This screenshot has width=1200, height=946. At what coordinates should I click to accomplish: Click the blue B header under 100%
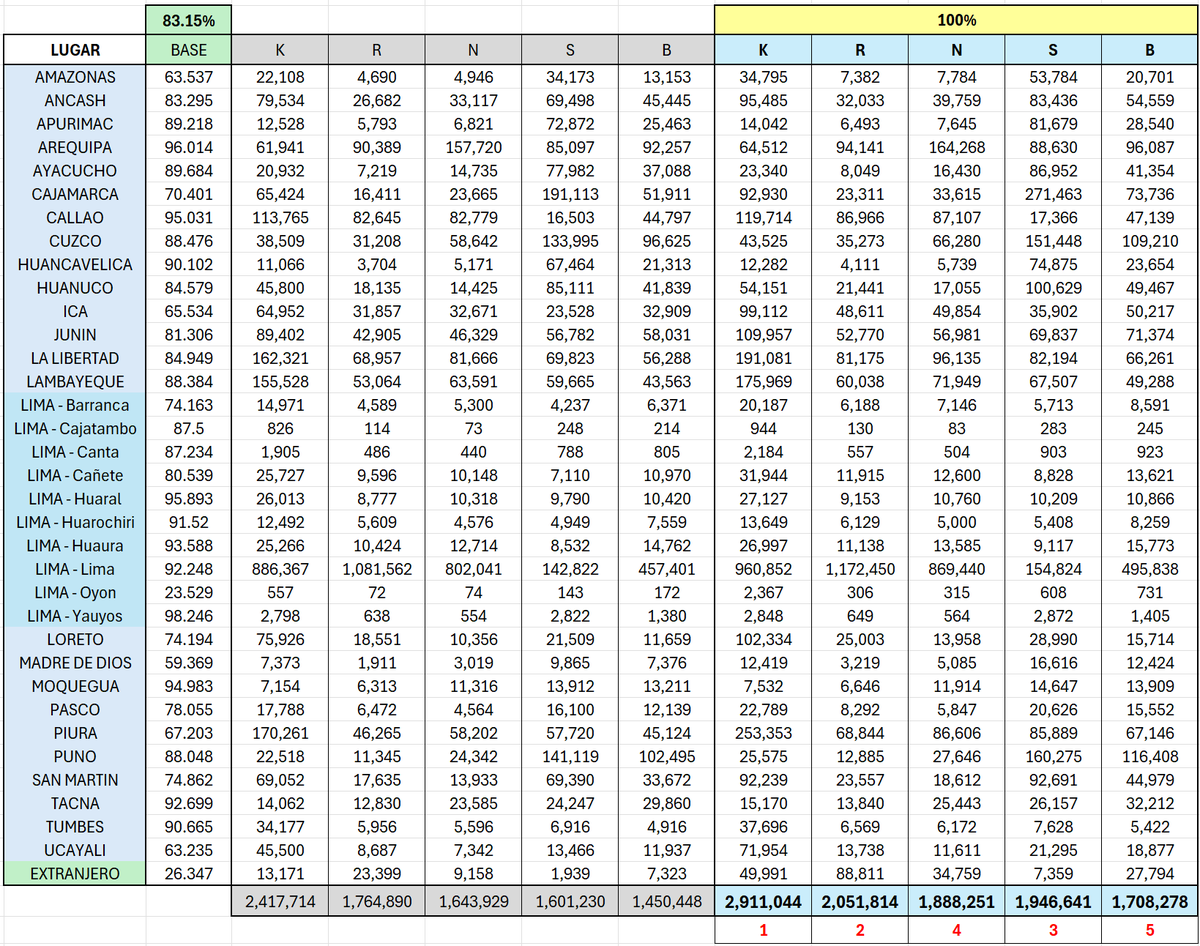1150,49
